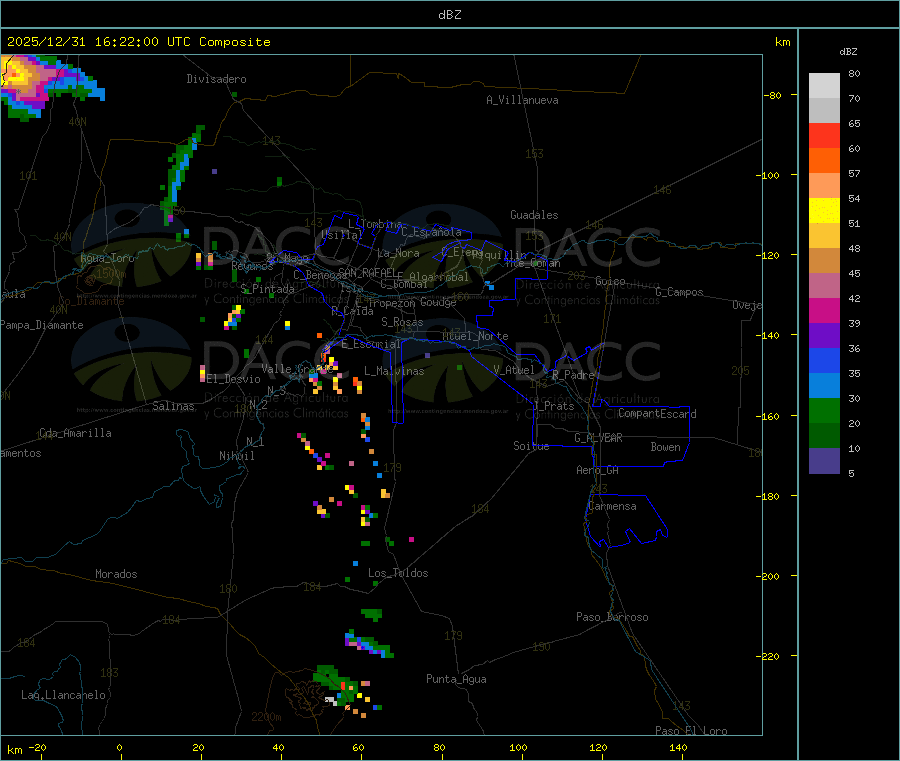900x761 pixels.
Task: Click the km unit label at bottom left
Action: 15,750
